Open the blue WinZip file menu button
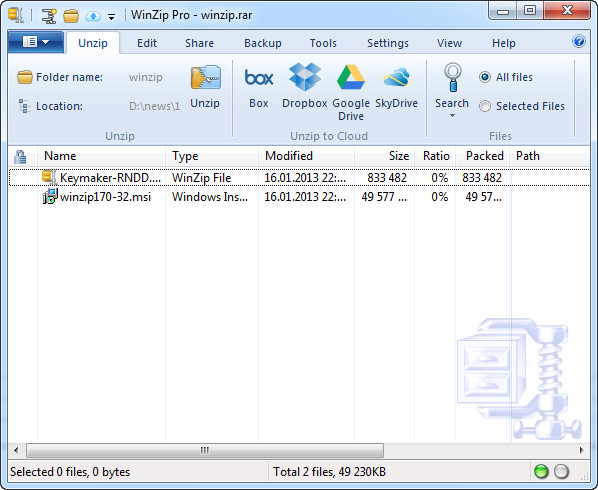 click(35, 42)
